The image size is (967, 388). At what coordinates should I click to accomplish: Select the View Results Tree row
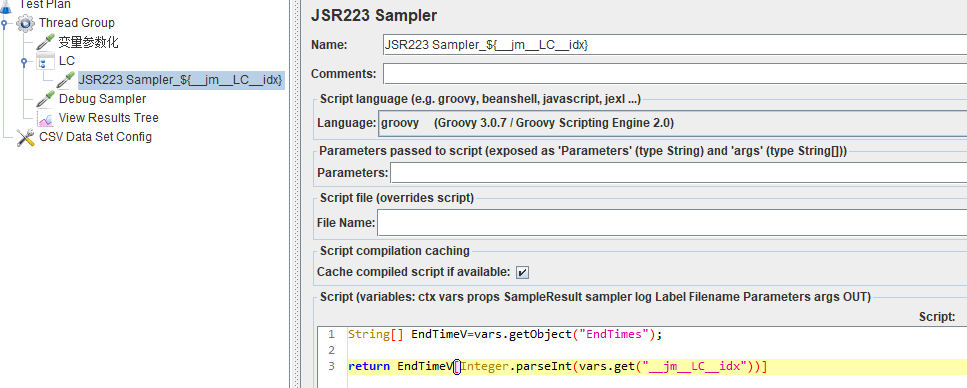pos(109,118)
